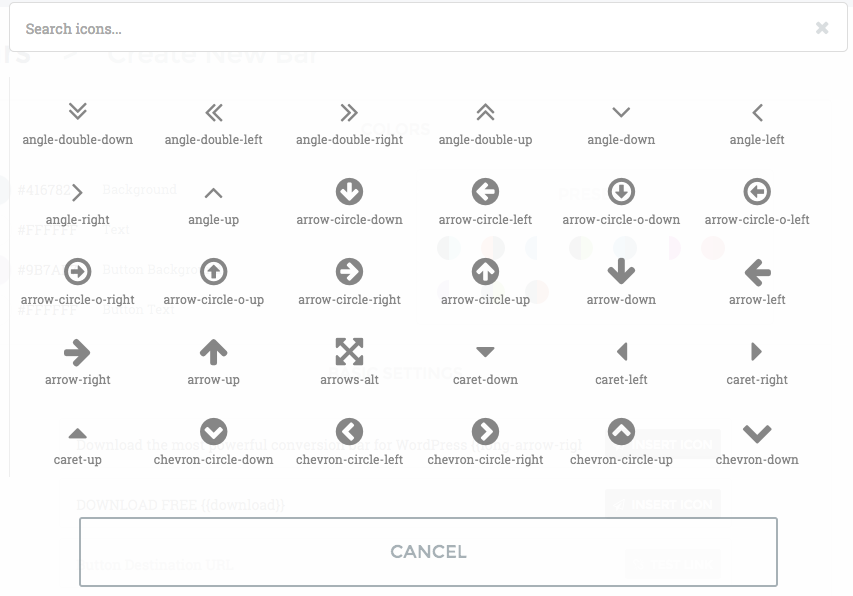Click the Search icons input field
The width and height of the screenshot is (853, 596).
pos(400,28)
